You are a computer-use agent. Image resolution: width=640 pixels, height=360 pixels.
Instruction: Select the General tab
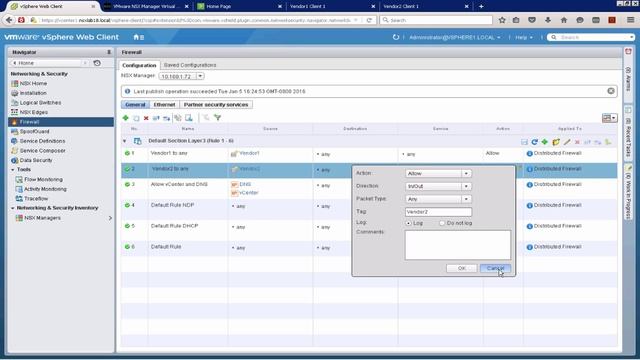coord(135,105)
